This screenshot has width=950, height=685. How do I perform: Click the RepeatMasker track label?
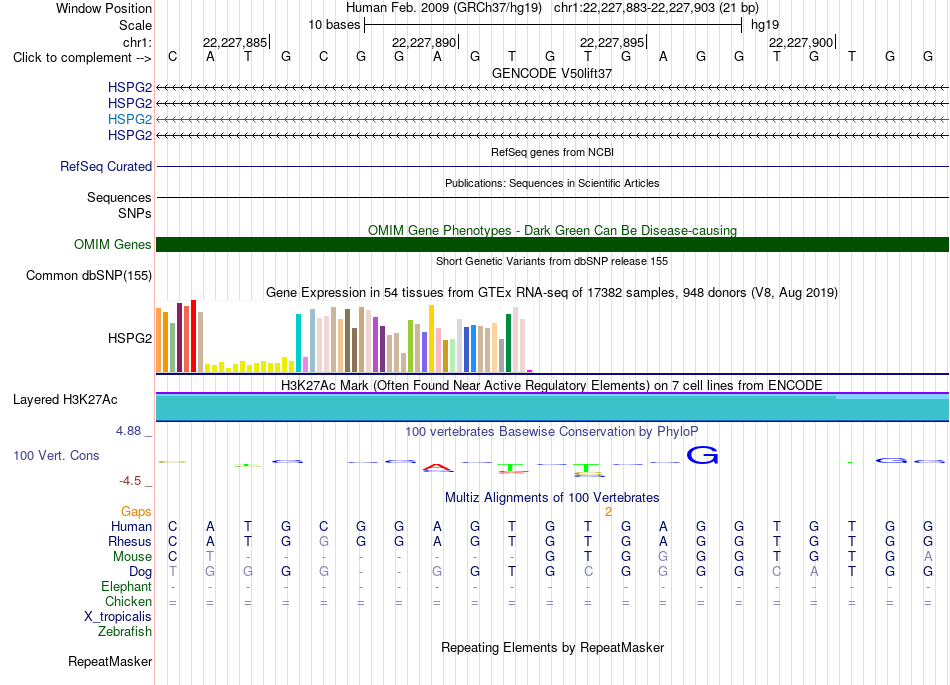coord(110,661)
